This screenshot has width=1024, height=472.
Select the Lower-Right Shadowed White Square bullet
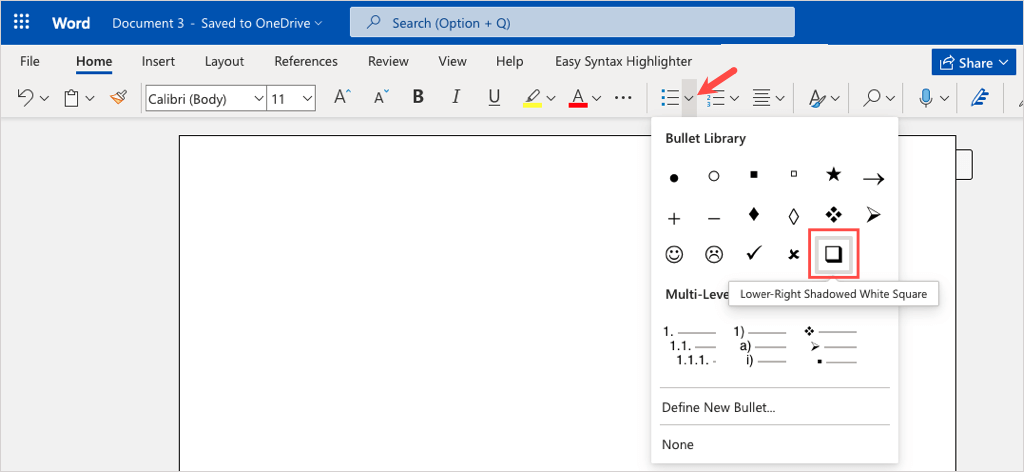pyautogui.click(x=833, y=255)
